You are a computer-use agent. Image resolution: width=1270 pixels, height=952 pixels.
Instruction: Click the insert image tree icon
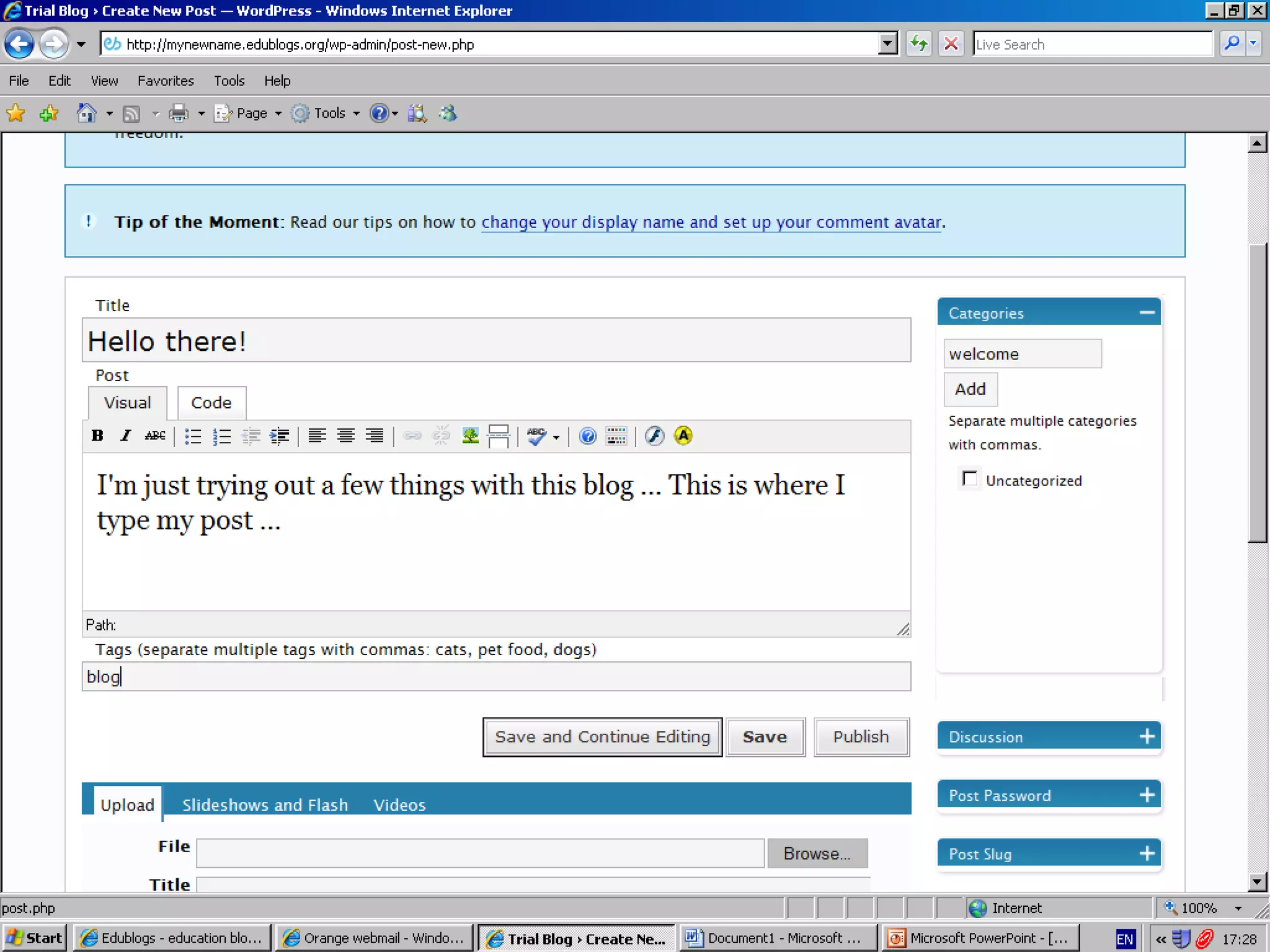click(470, 436)
